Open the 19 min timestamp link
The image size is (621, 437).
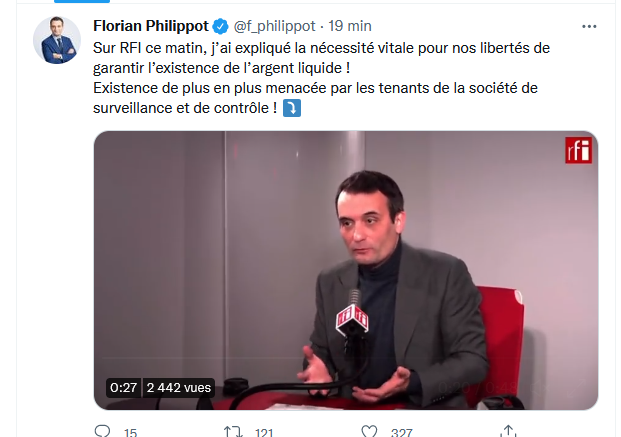(x=350, y=26)
